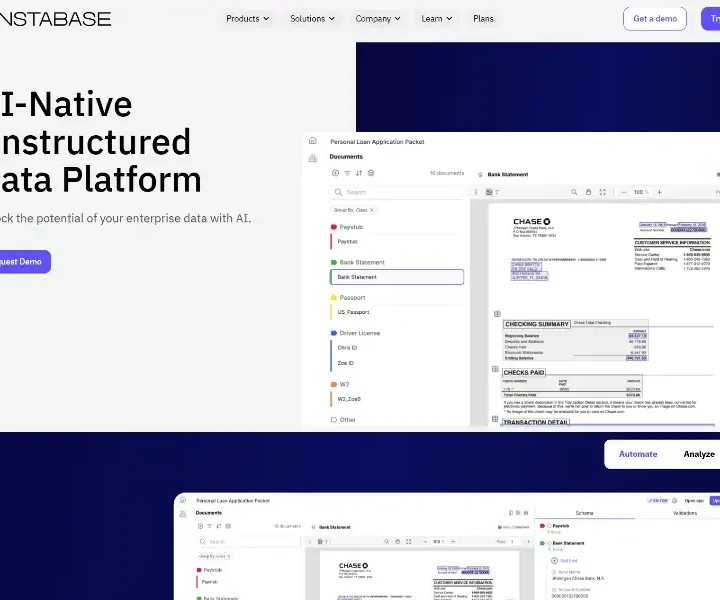720x600 pixels.
Task: Expand the Solutions navigation menu
Action: [312, 19]
